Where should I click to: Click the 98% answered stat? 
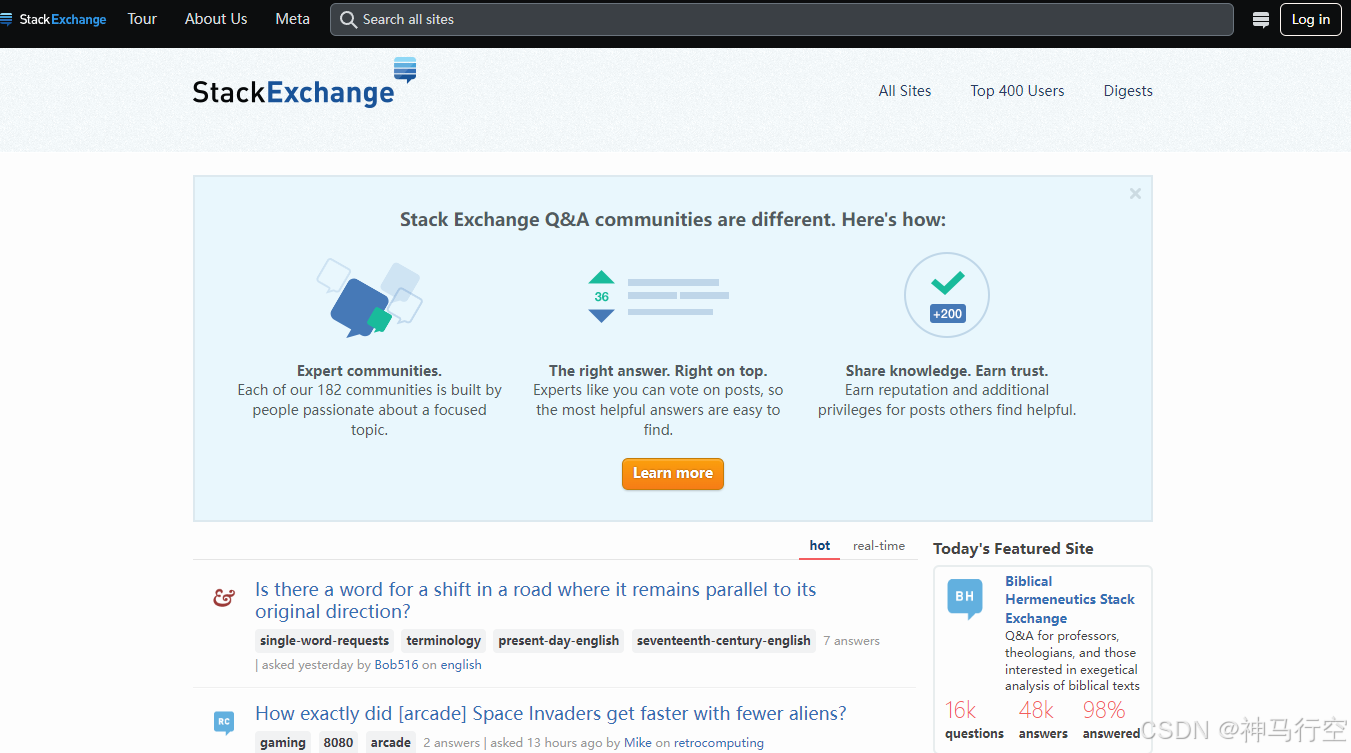(1111, 720)
